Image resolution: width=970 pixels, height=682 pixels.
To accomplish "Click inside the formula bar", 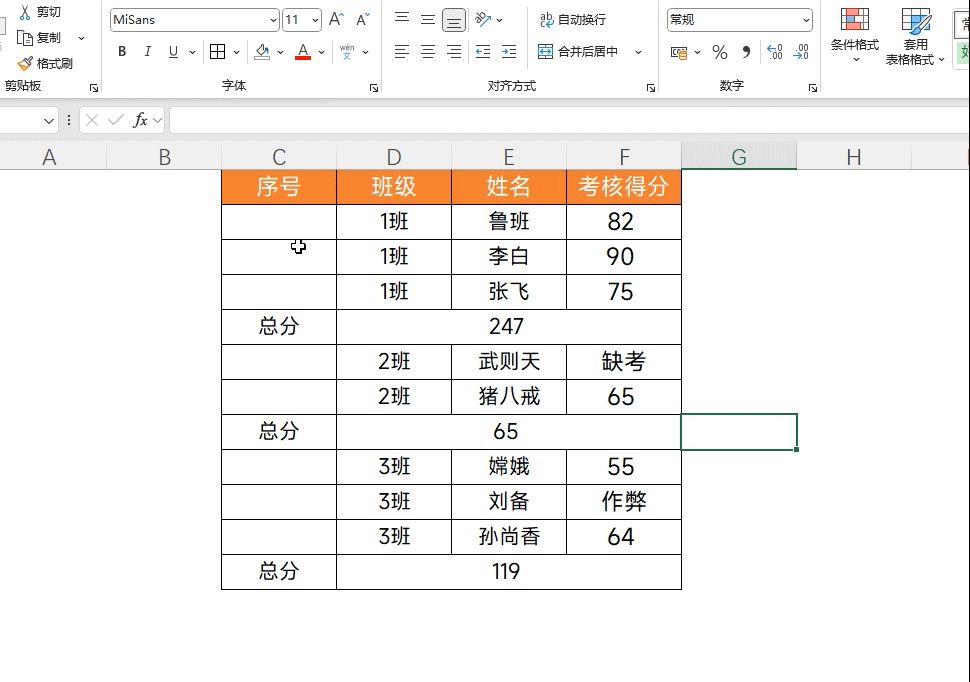I will point(569,120).
